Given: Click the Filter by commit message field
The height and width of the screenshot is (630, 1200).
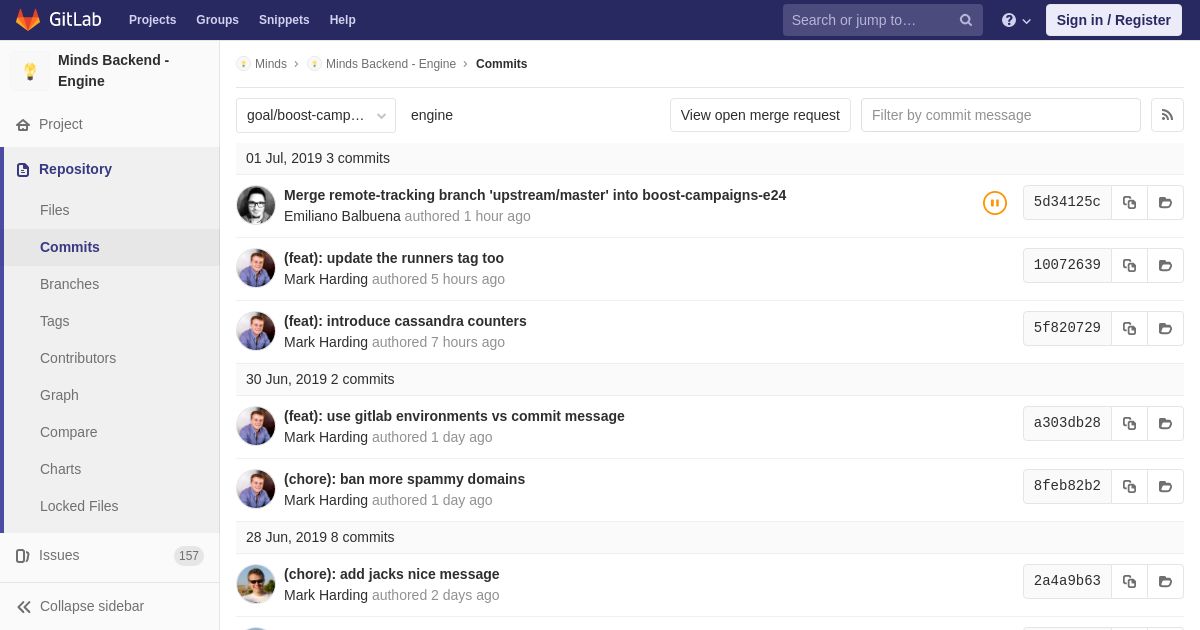Looking at the screenshot, I should tap(1001, 115).
